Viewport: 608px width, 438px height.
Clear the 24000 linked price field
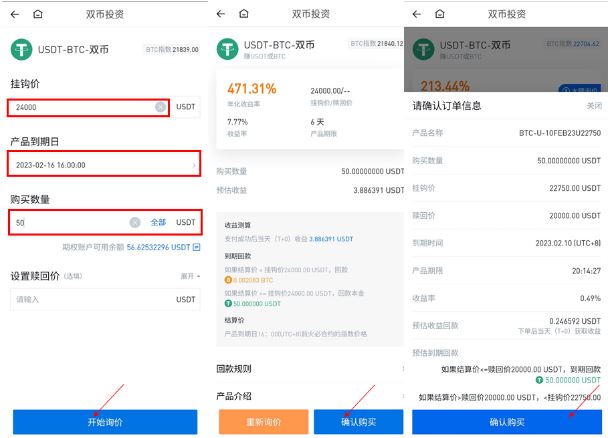pos(160,107)
